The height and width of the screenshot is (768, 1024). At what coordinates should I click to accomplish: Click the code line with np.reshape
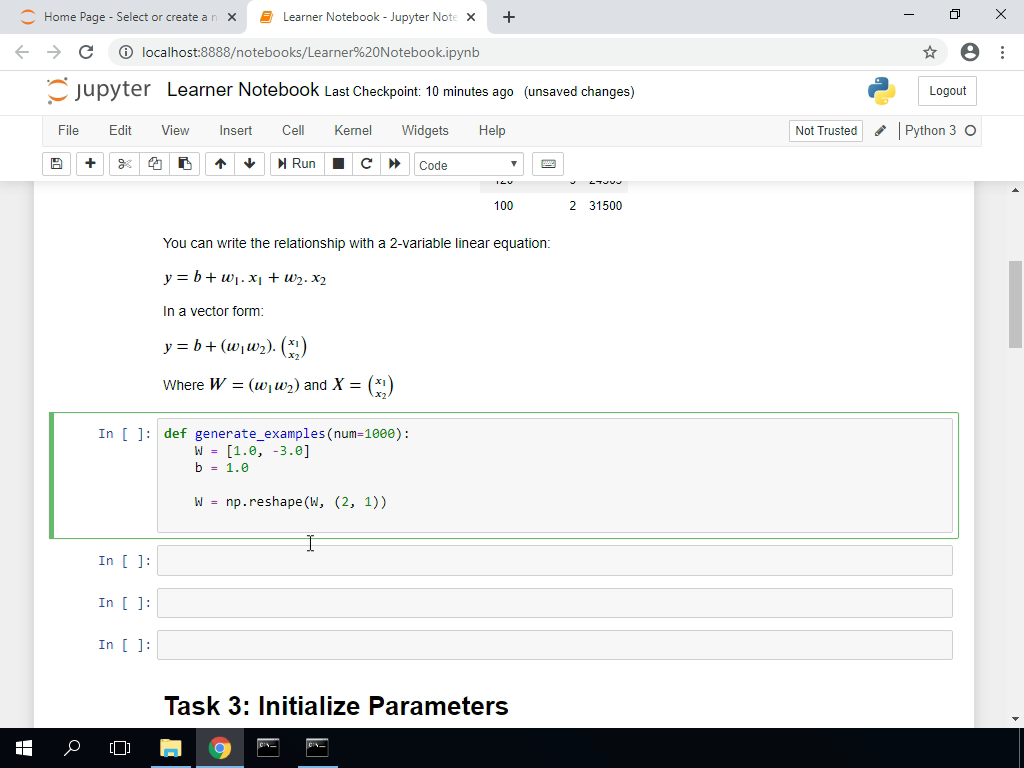point(291,502)
